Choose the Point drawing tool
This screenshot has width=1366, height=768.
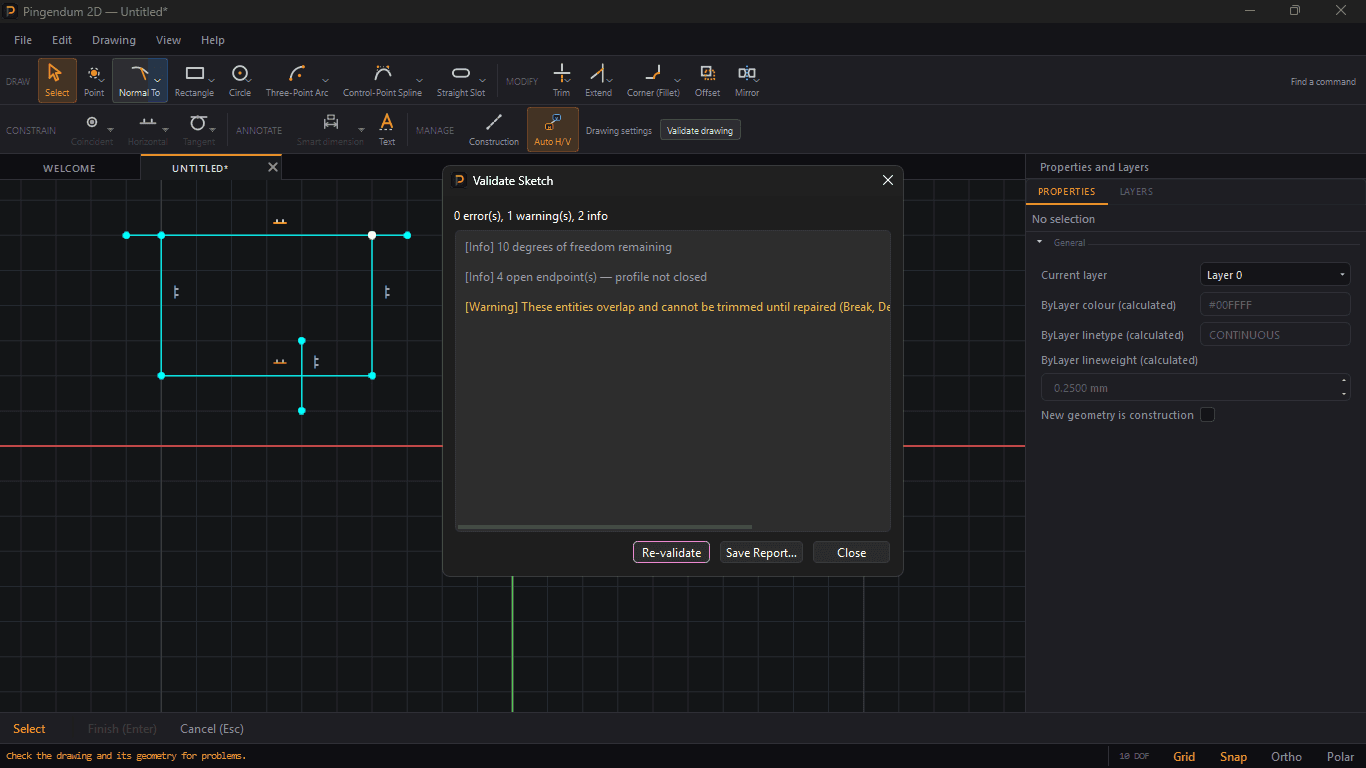click(x=94, y=80)
